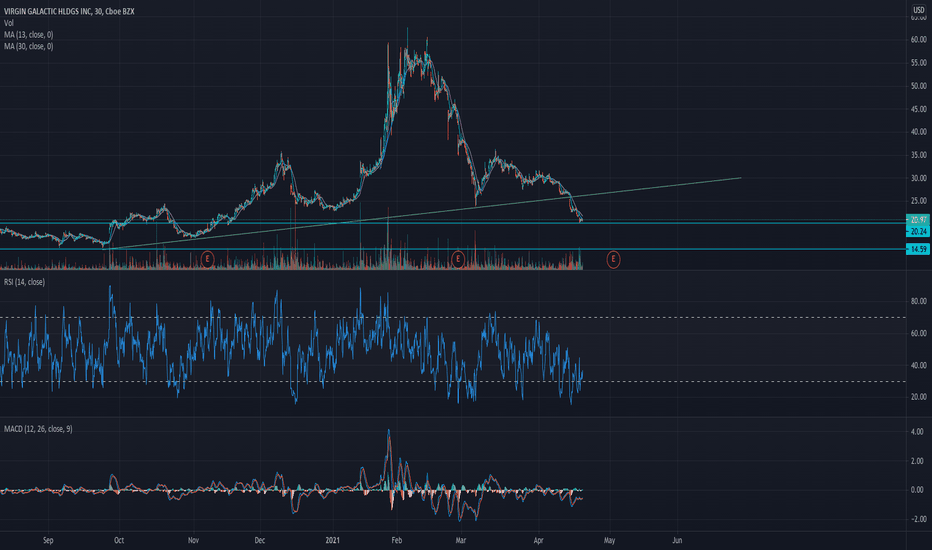
Task: Click the -2.00 value on the MACD scale
Action: coord(918,519)
